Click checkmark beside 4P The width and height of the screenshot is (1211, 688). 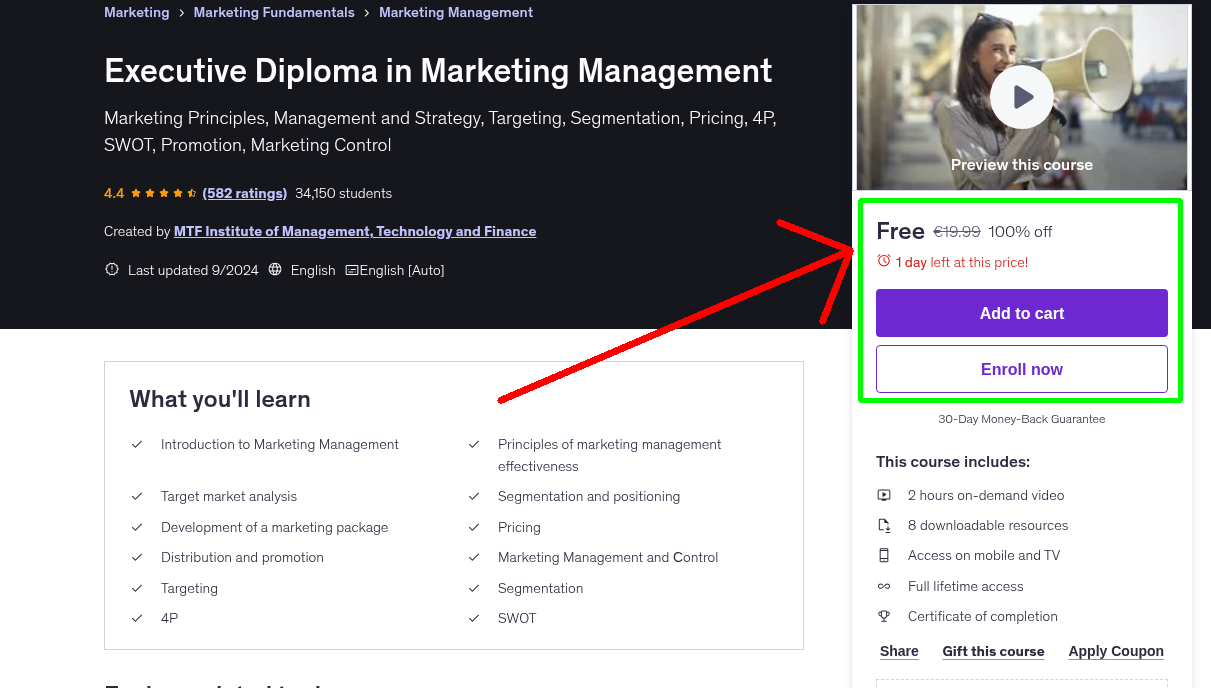tap(137, 618)
